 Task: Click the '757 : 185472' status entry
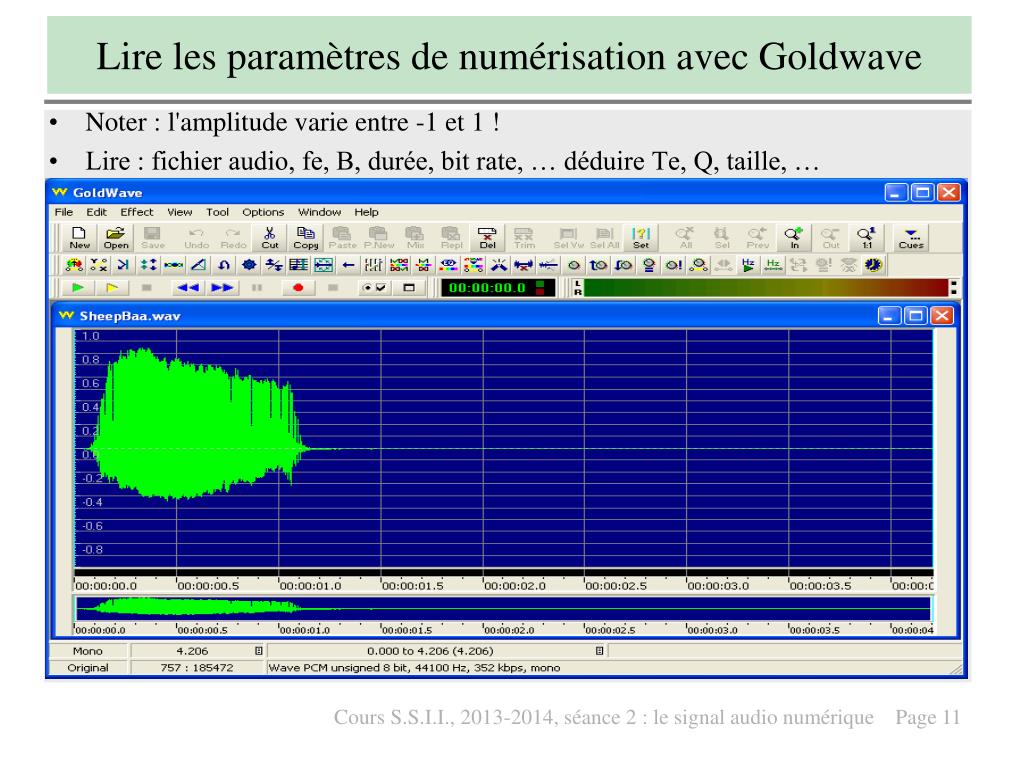coord(197,667)
